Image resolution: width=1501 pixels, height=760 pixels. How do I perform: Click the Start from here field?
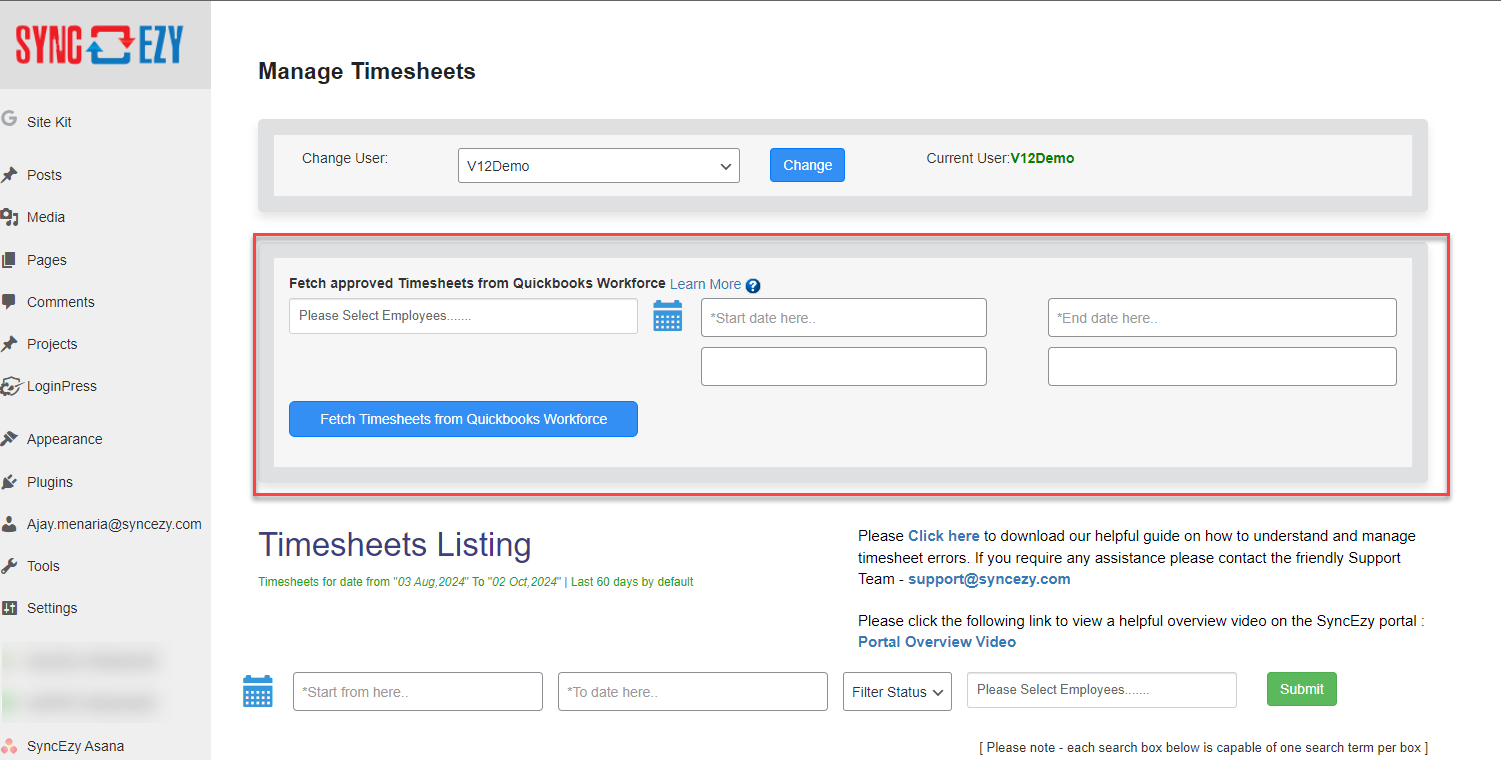tap(418, 691)
